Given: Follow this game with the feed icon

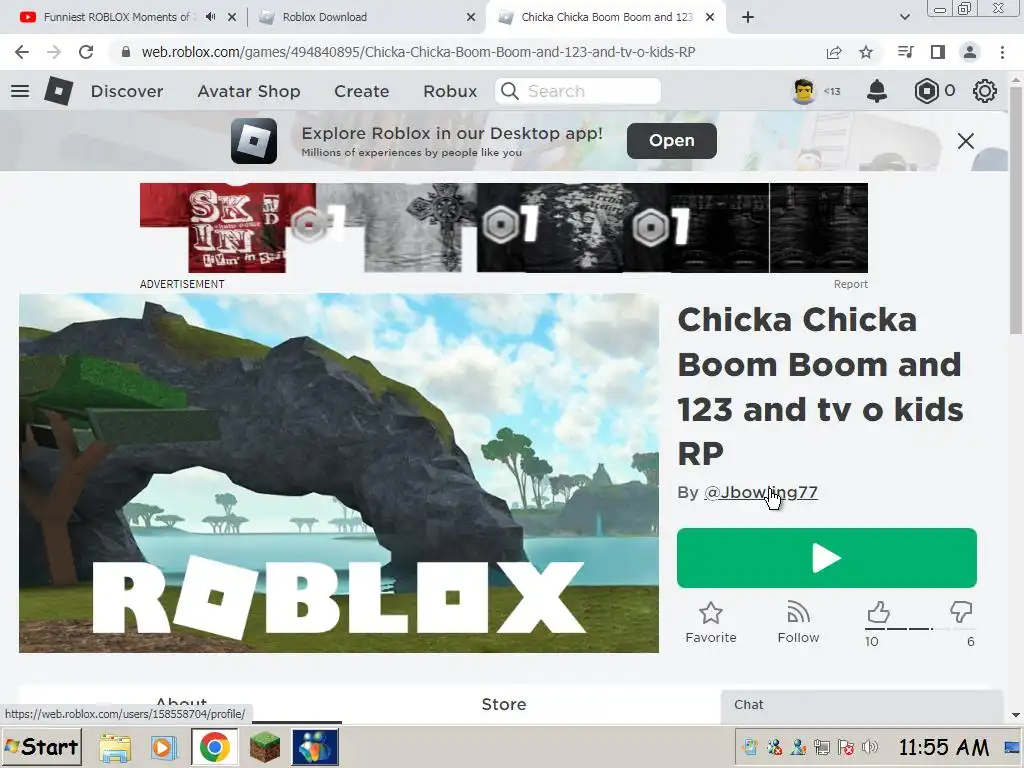Looking at the screenshot, I should [x=798, y=623].
